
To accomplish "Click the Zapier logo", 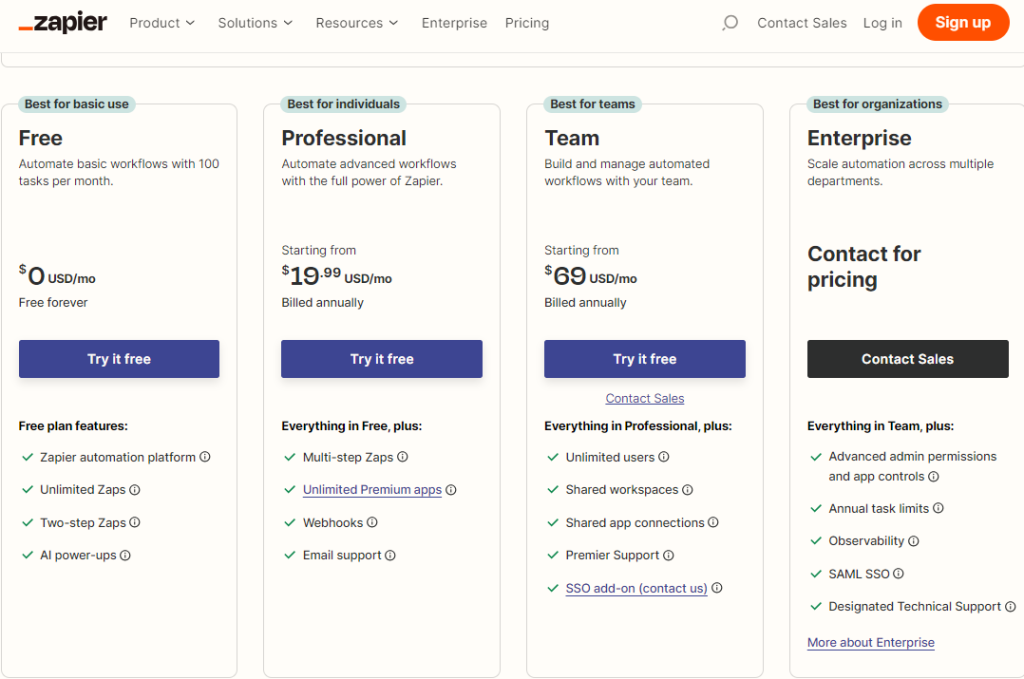I will point(63,22).
